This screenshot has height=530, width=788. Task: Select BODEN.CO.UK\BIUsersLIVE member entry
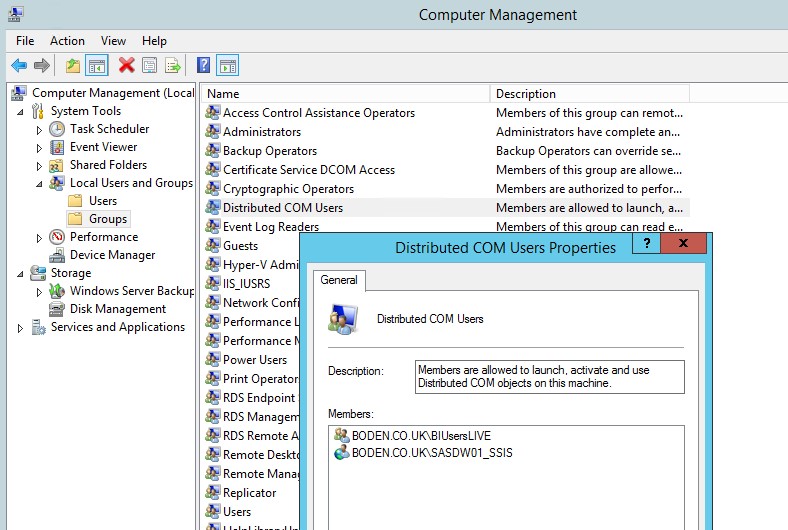421,436
